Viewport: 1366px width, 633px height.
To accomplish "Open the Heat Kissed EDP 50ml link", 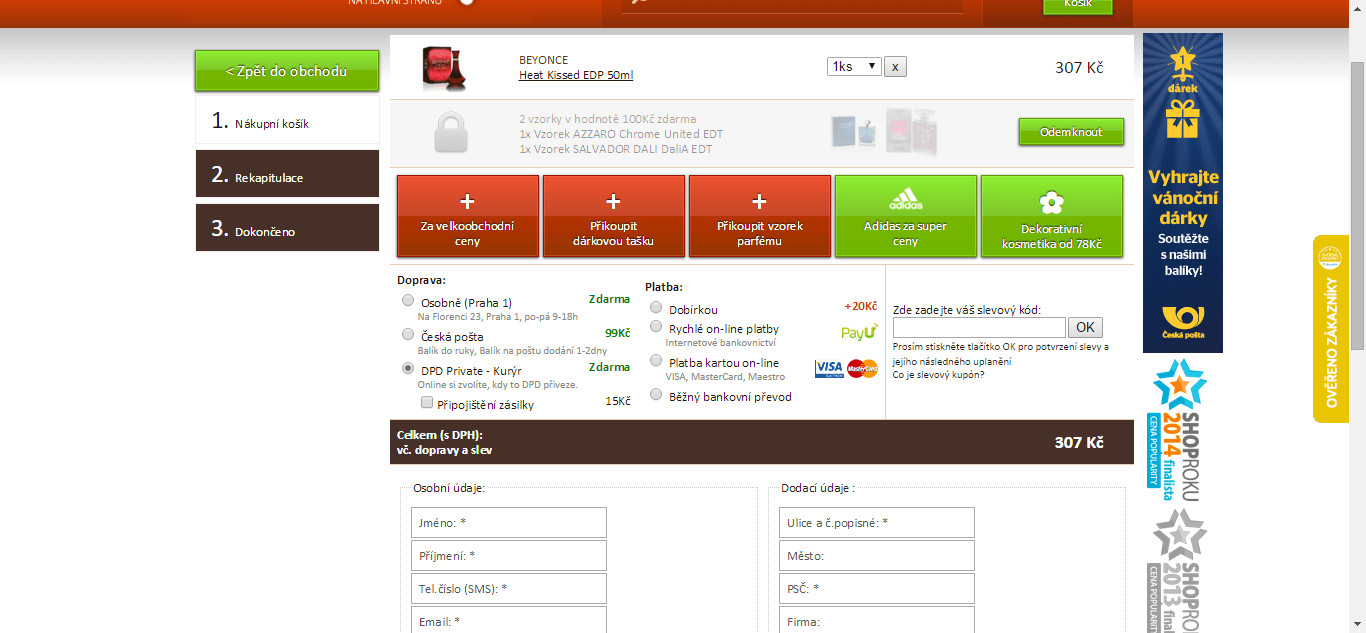I will pos(576,75).
